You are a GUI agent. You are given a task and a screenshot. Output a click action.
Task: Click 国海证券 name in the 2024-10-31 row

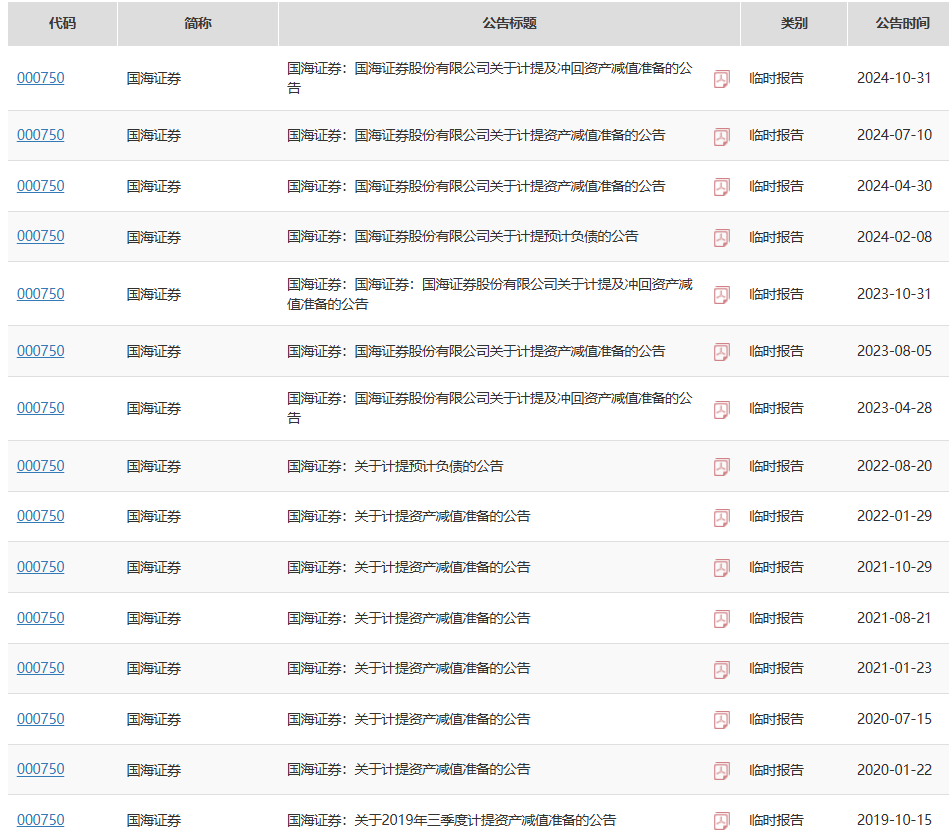[154, 79]
